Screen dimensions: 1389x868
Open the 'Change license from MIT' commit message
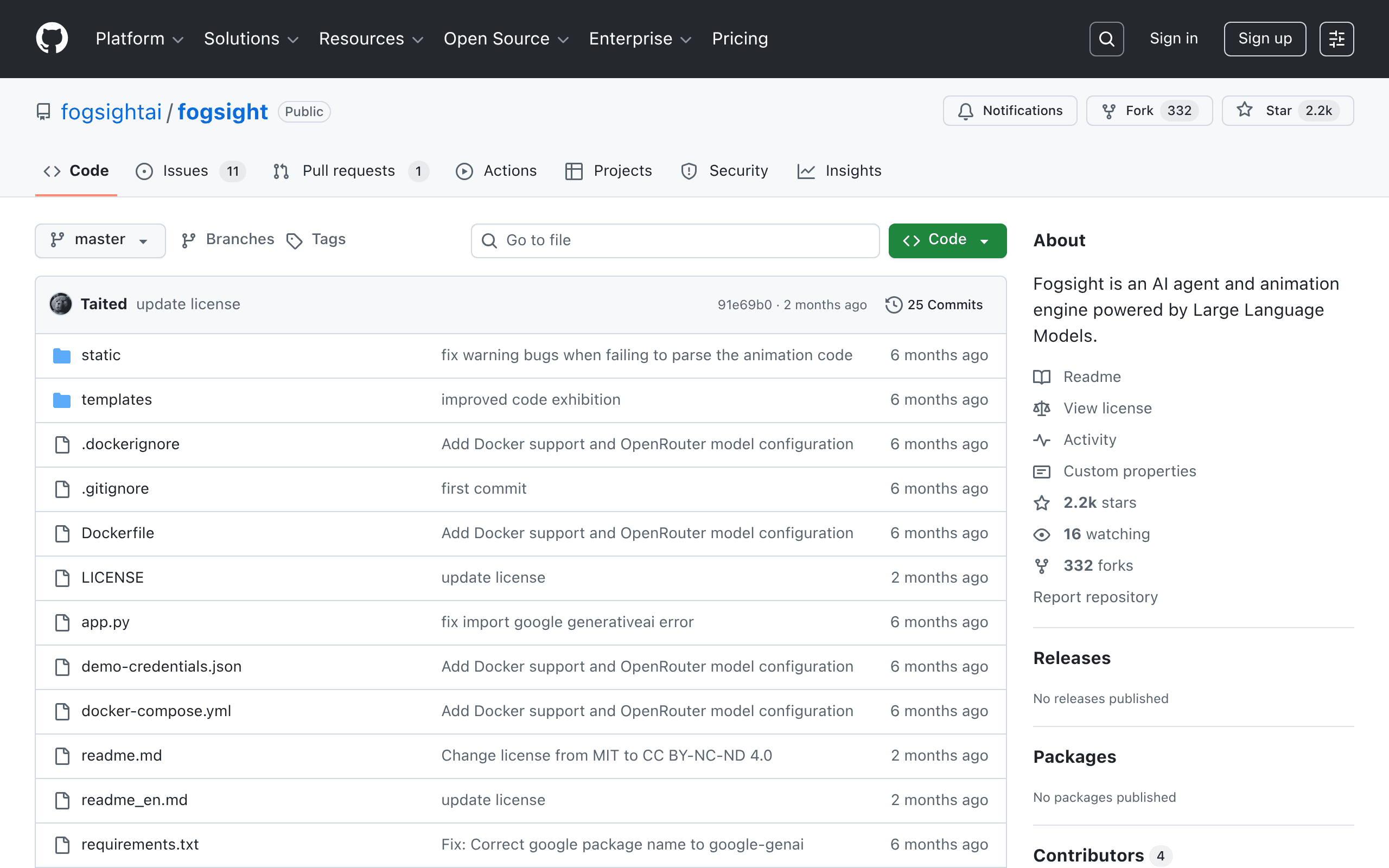tap(607, 756)
